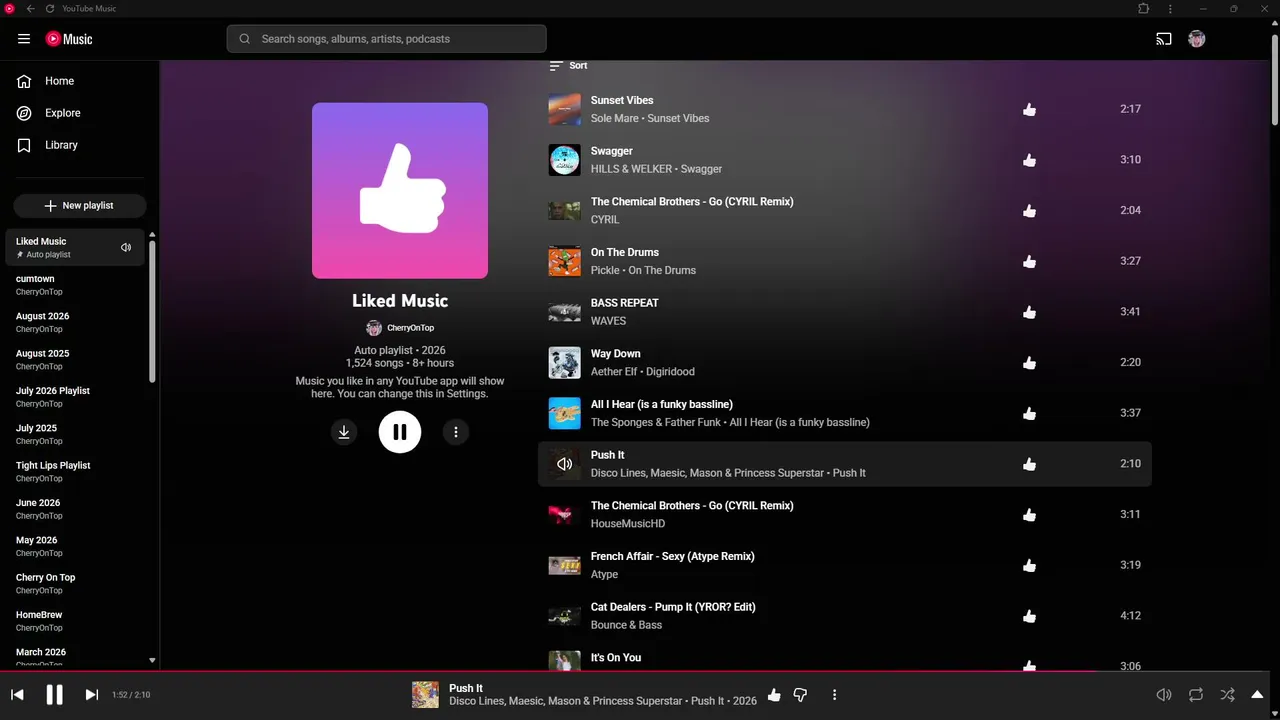The image size is (1280, 720).
Task: Toggle repeat mode
Action: (x=1196, y=695)
